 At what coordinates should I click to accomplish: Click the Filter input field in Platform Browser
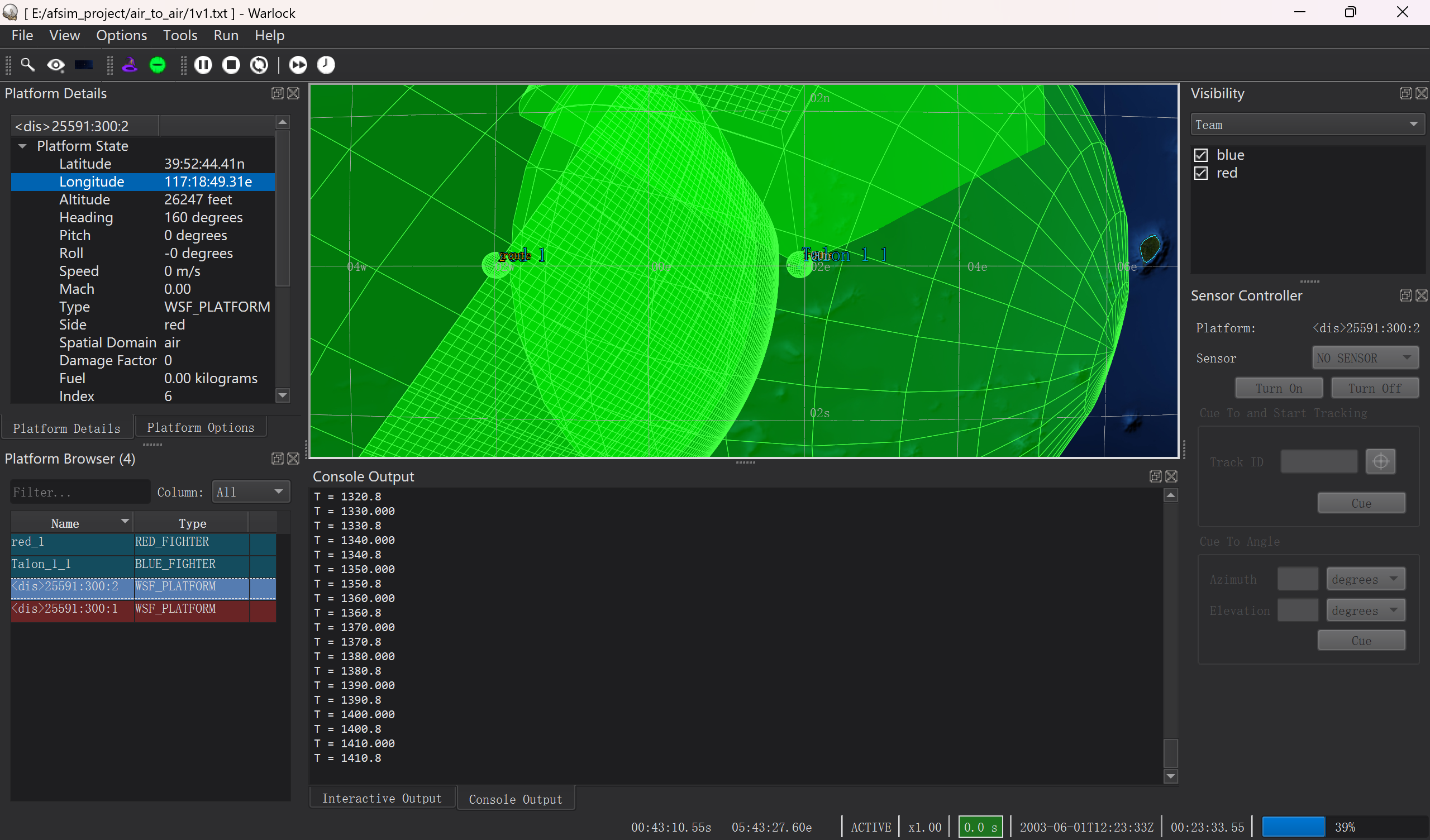pos(80,491)
